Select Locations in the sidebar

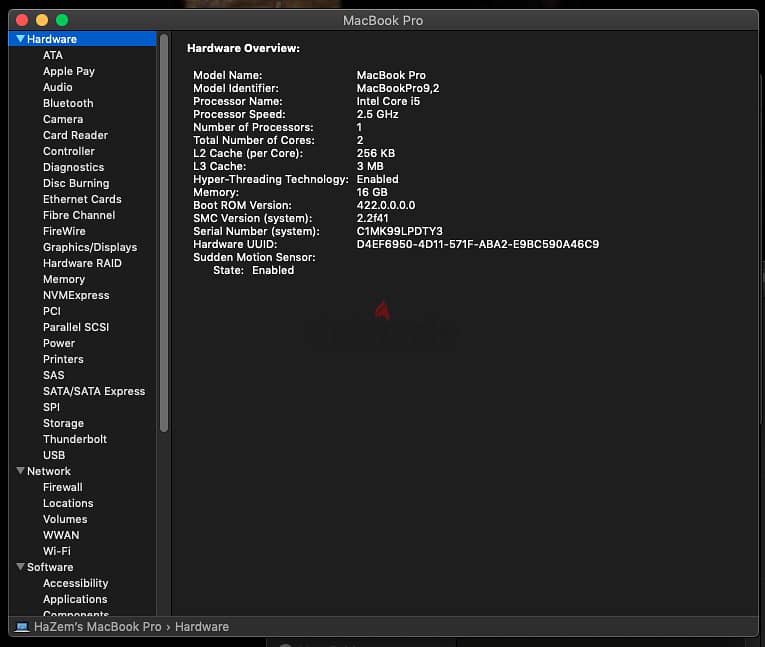click(68, 503)
